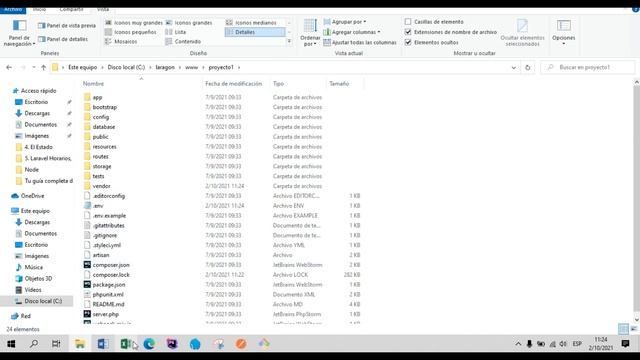Go back with the back arrow
Screen dimensions: 640x360
tap(9, 67)
